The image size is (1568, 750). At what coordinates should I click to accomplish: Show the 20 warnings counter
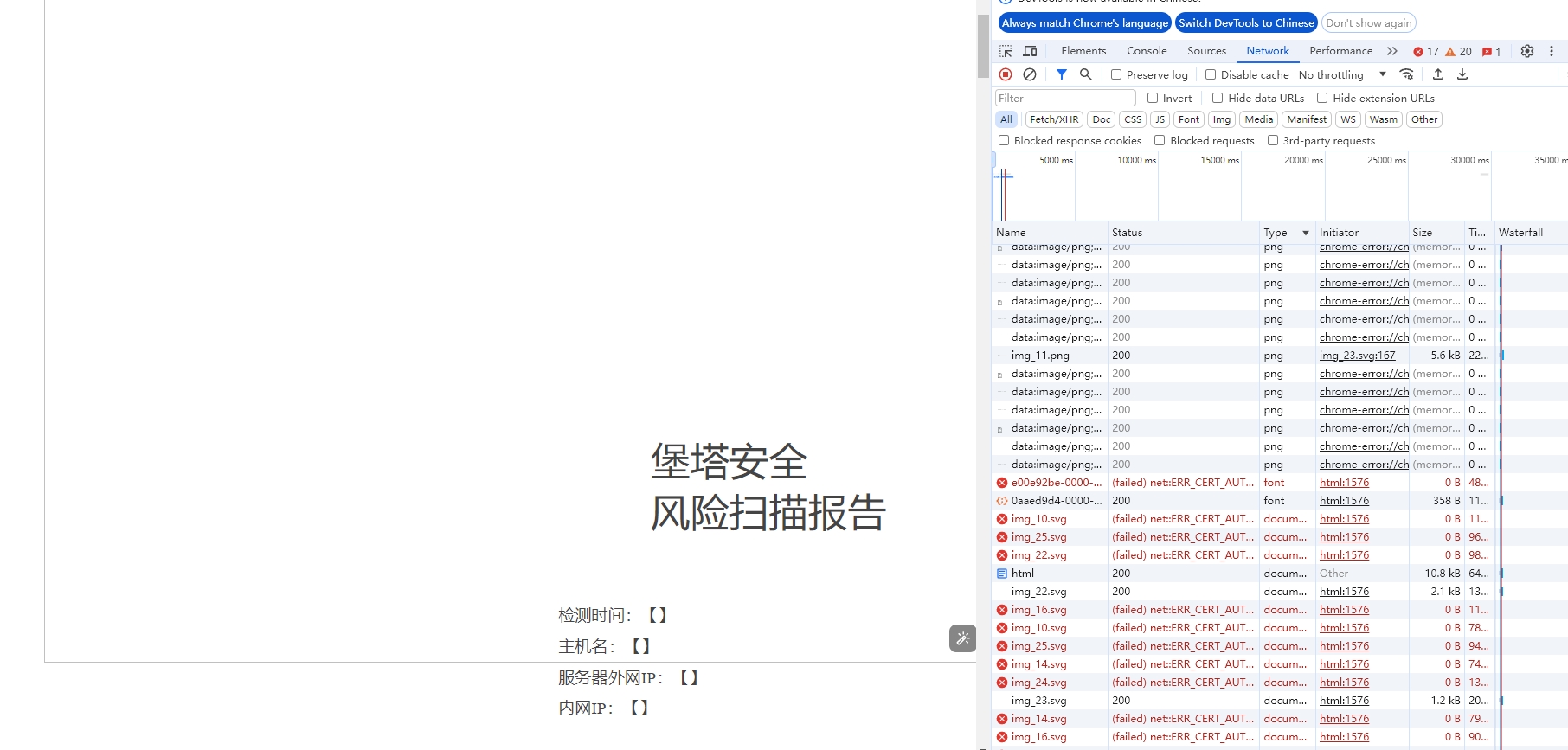coord(1459,52)
